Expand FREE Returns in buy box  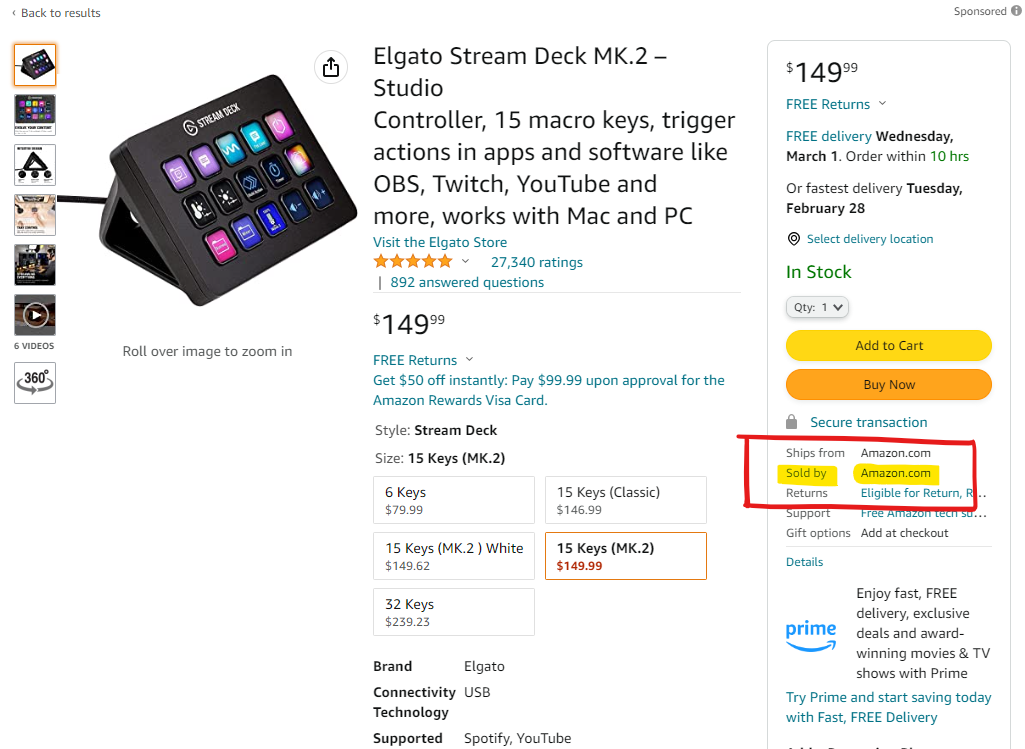point(837,105)
